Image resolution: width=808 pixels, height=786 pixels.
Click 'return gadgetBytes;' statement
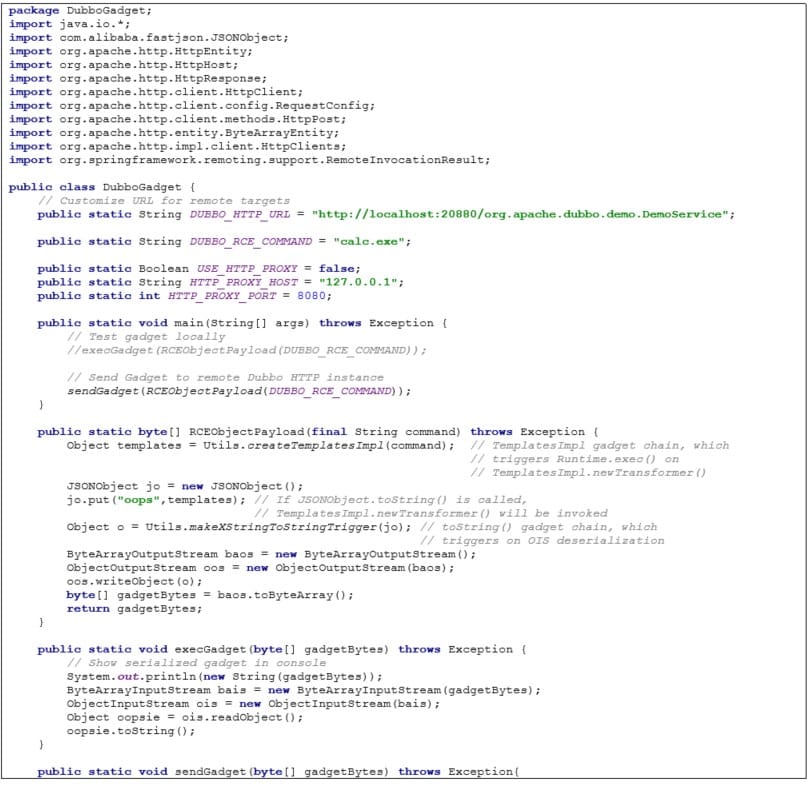(x=134, y=609)
